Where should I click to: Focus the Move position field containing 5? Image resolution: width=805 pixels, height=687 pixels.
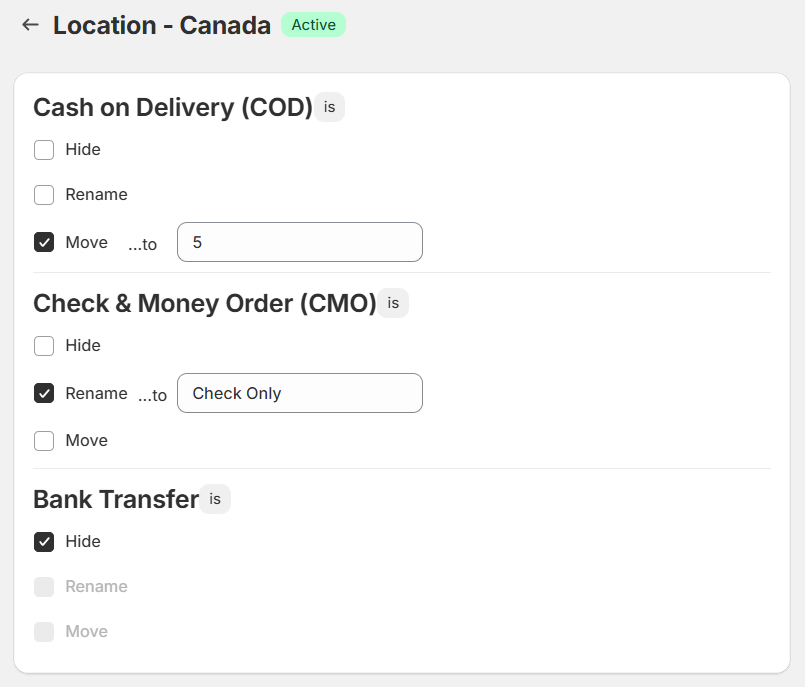click(x=299, y=242)
